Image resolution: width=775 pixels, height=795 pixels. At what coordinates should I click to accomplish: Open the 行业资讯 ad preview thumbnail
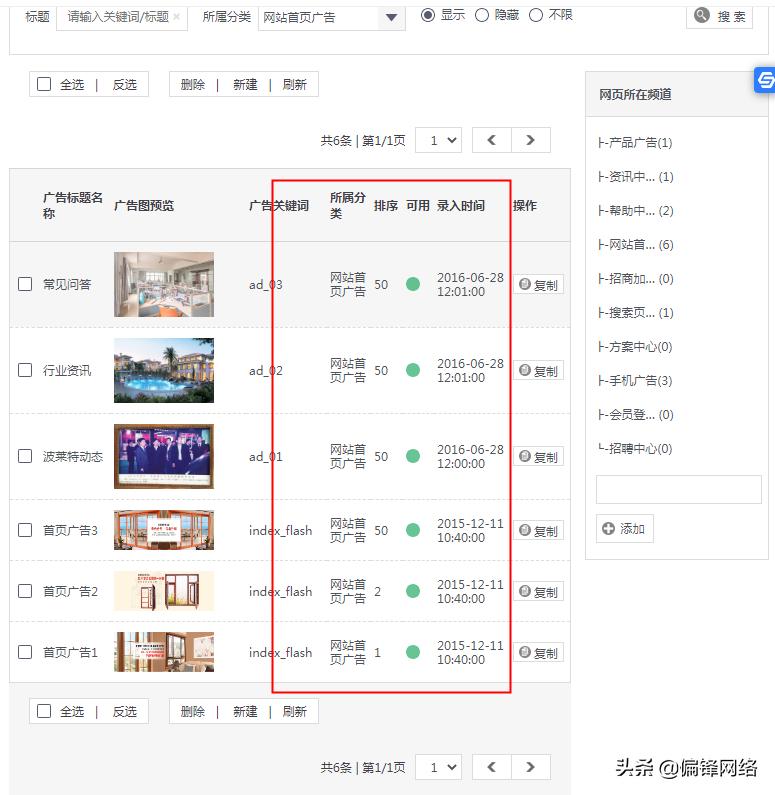(164, 371)
